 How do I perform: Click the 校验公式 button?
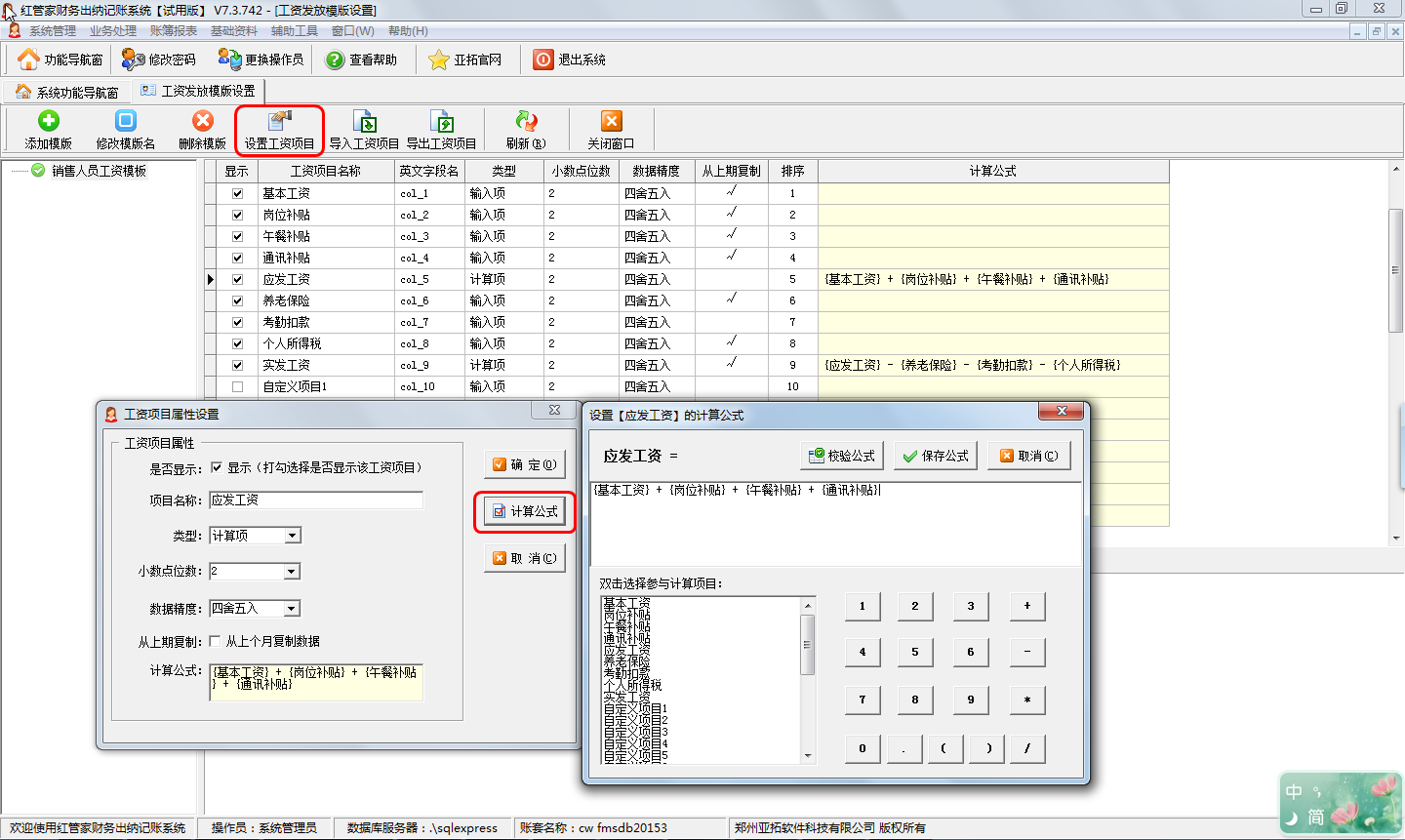[x=841, y=456]
